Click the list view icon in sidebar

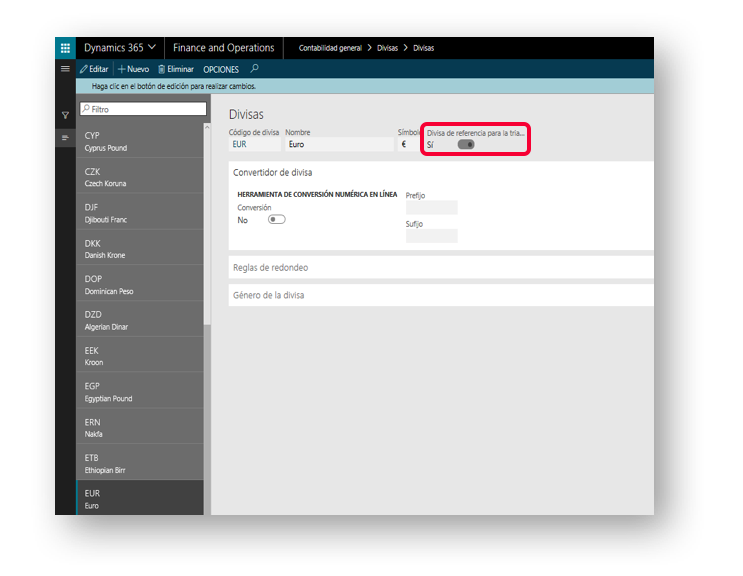[65, 138]
